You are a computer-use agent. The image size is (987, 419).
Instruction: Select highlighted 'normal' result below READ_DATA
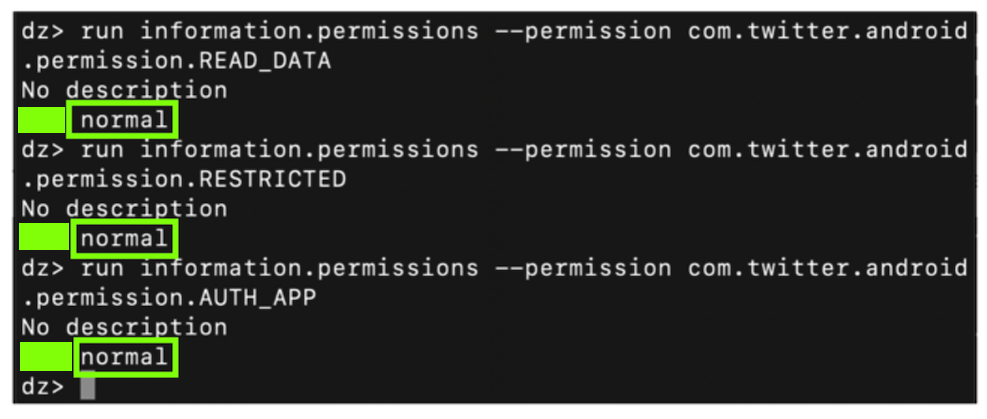tap(122, 120)
